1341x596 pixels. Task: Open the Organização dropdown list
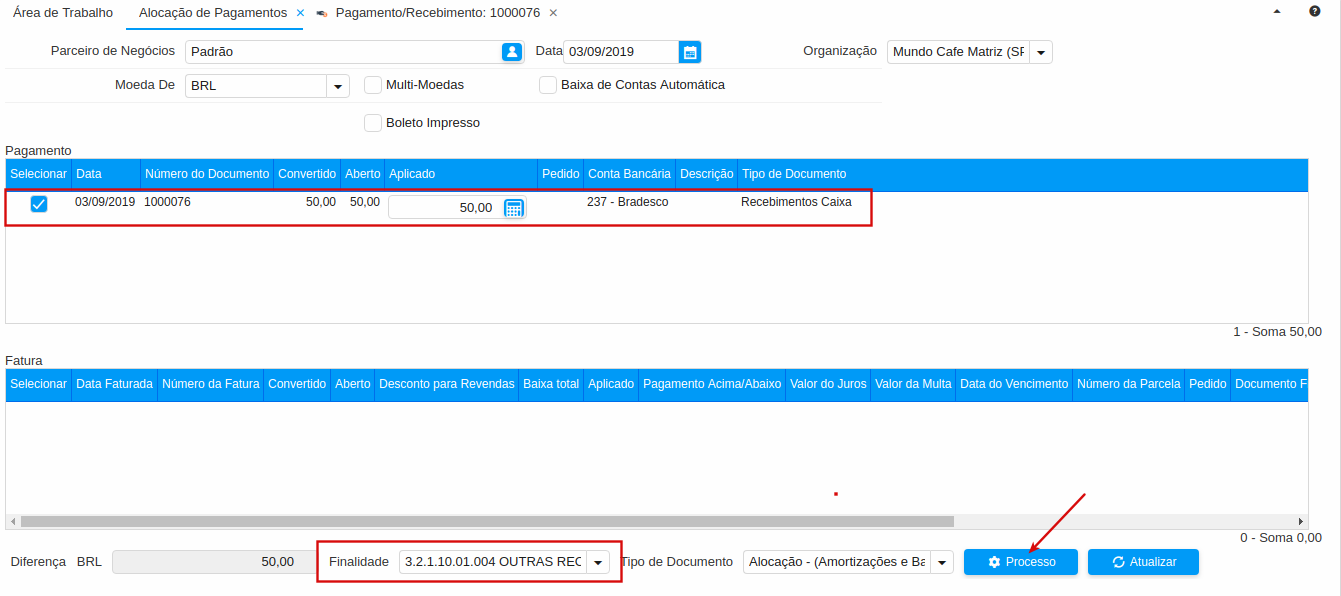(1040, 52)
